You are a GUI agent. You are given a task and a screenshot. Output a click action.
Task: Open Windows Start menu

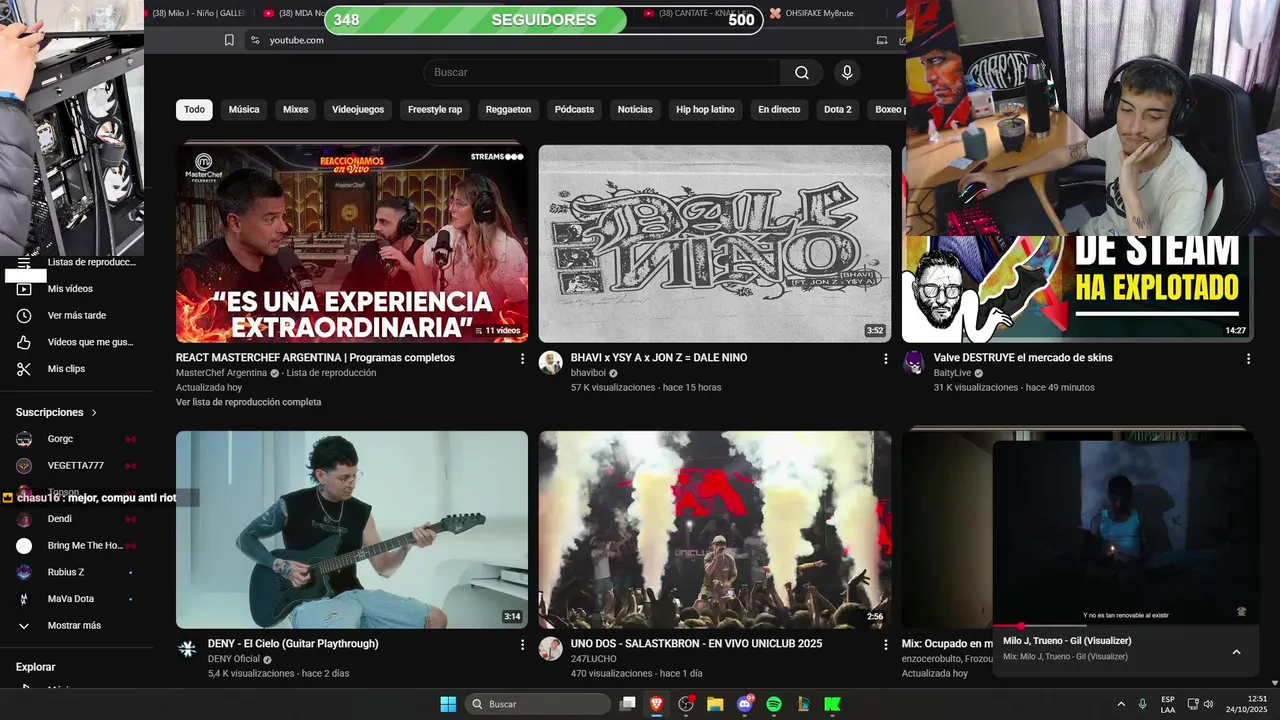[x=448, y=704]
